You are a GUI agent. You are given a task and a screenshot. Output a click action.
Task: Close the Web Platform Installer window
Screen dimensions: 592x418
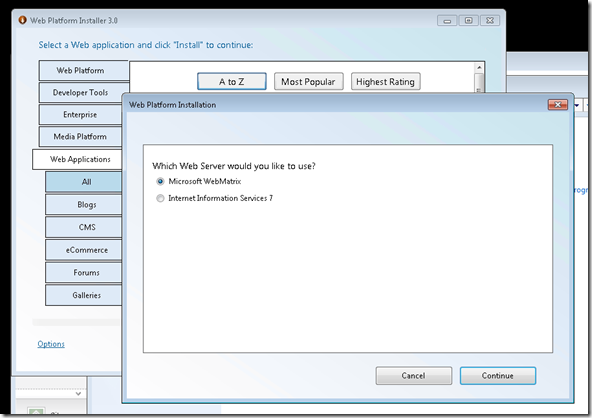coord(490,20)
